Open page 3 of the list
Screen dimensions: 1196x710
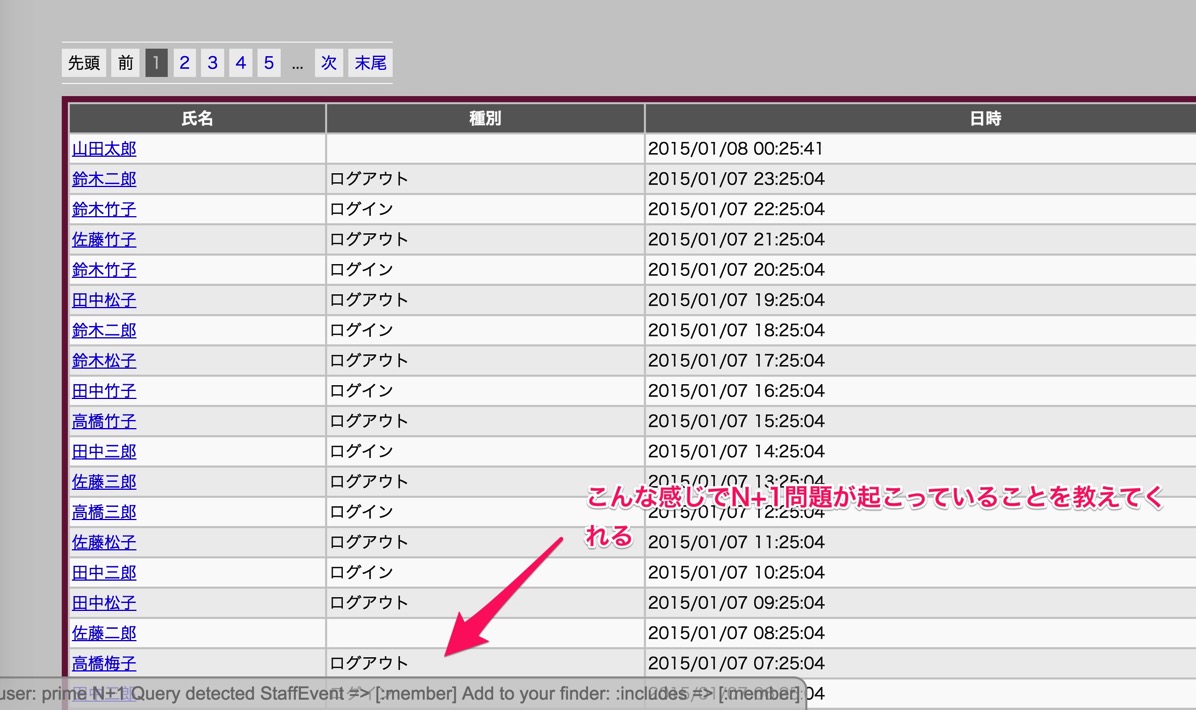[x=212, y=63]
